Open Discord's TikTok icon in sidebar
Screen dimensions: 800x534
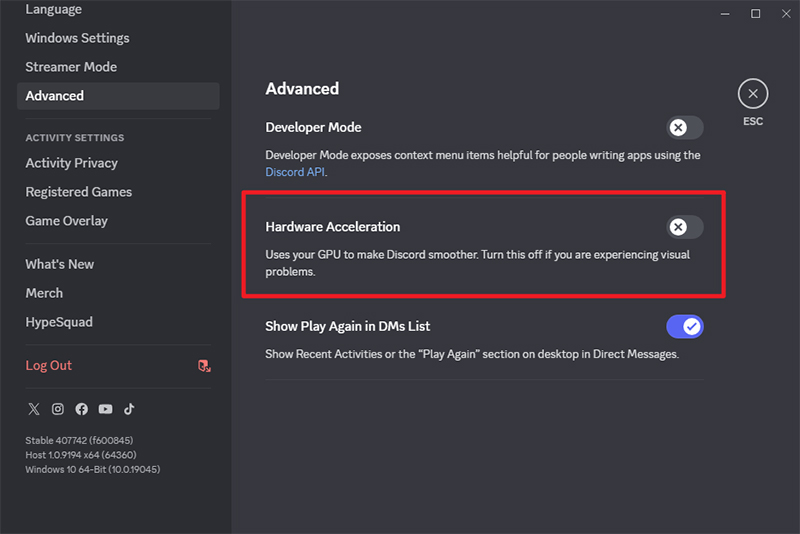click(129, 409)
